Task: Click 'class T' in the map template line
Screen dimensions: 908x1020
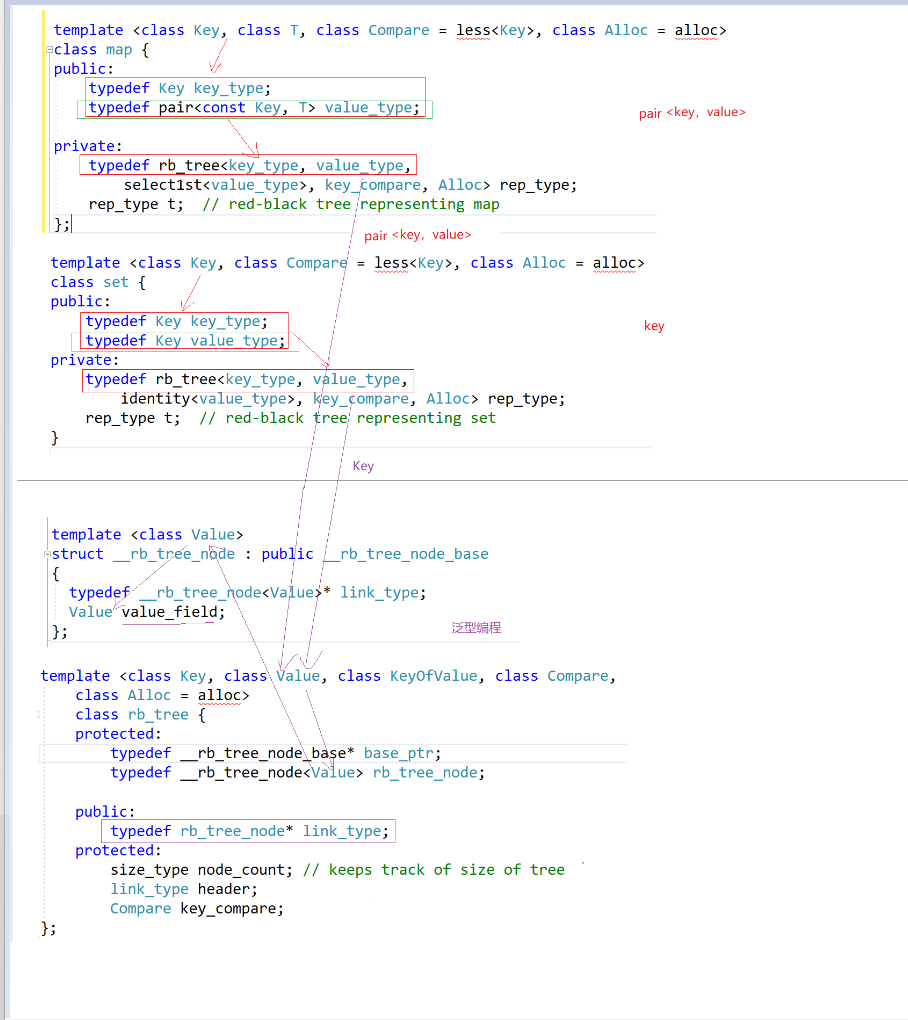Action: click(x=267, y=31)
